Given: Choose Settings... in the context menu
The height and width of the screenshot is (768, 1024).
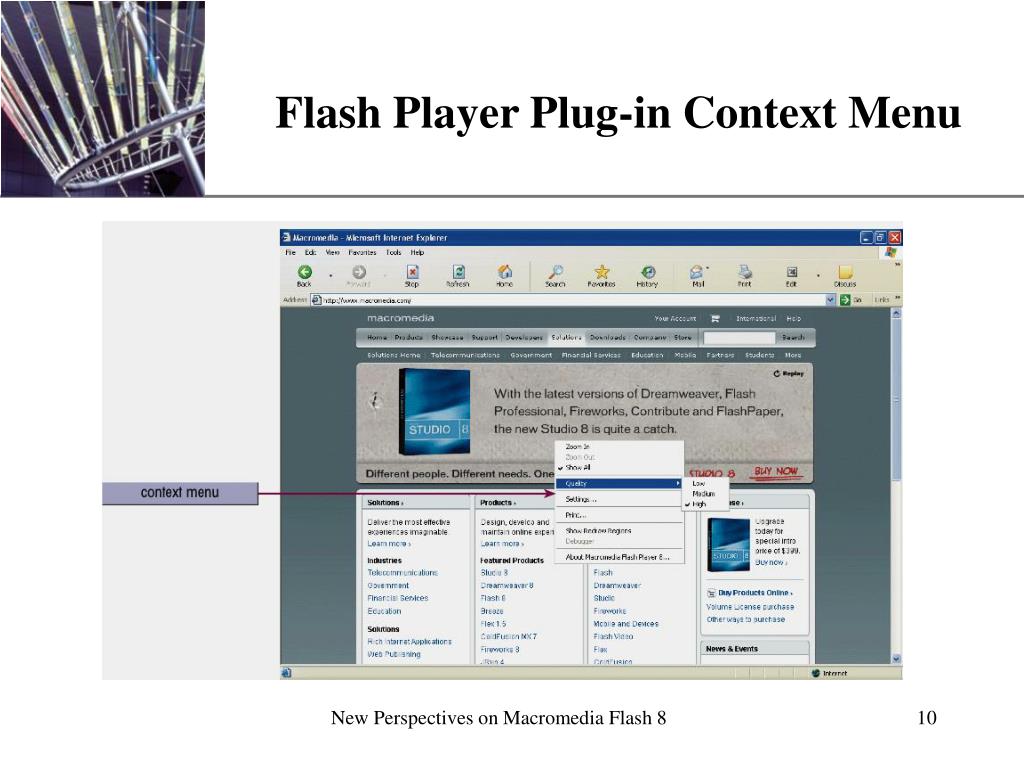Looking at the screenshot, I should click(581, 499).
